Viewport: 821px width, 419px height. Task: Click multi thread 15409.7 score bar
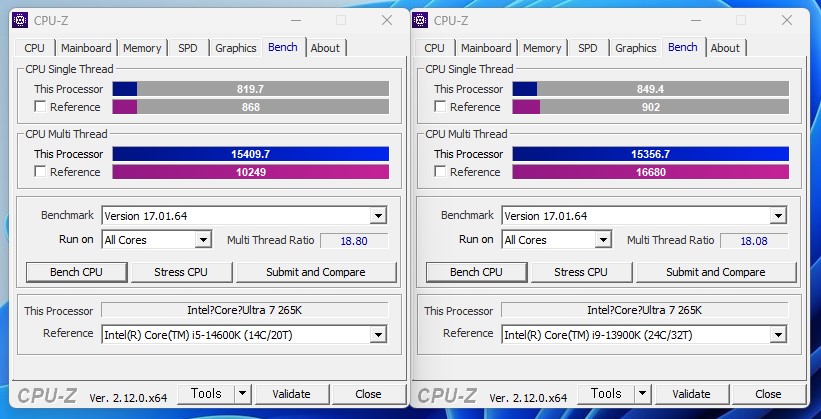pos(251,154)
